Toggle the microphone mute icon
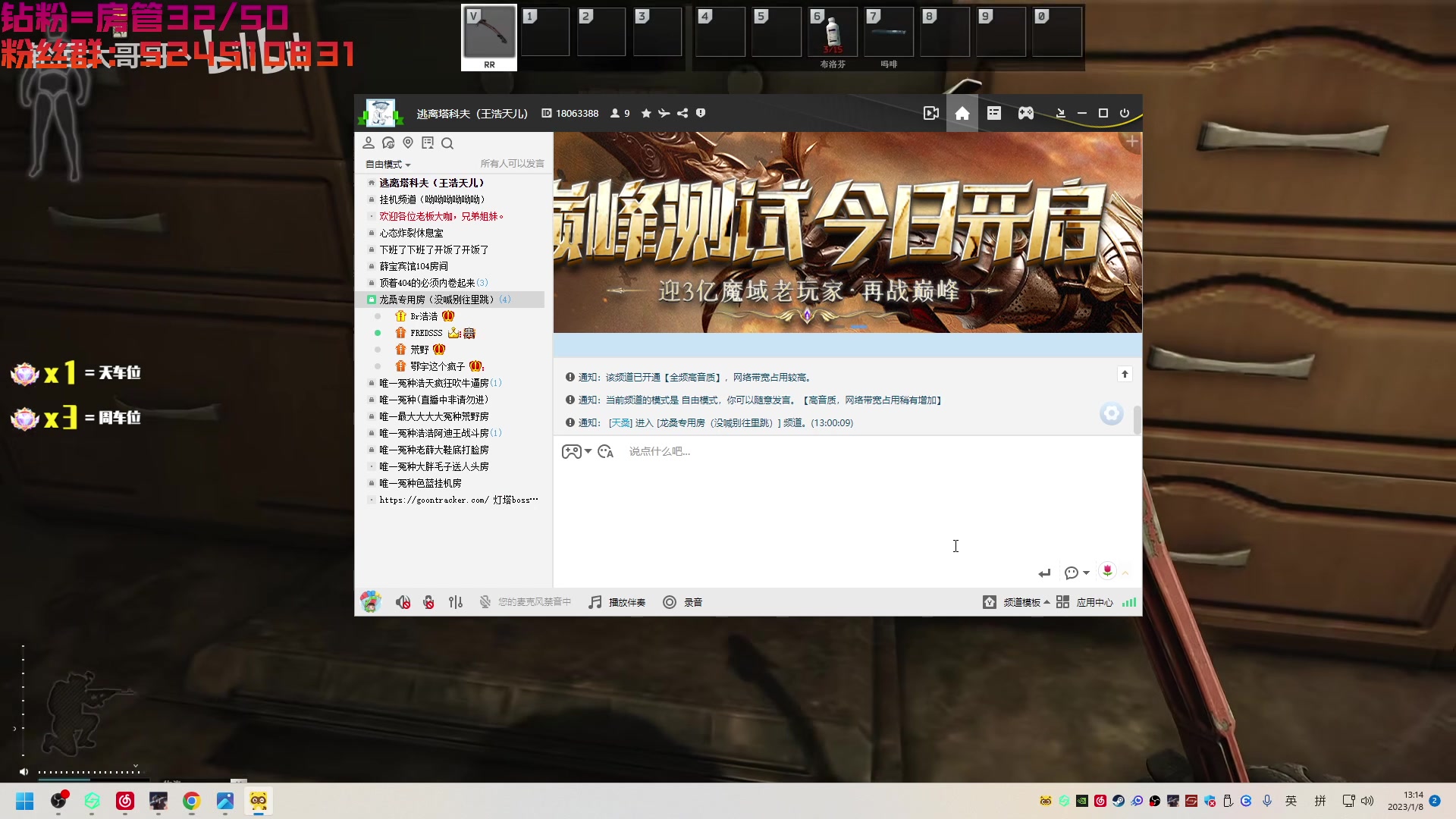Image resolution: width=1456 pixels, height=819 pixels. click(x=428, y=602)
